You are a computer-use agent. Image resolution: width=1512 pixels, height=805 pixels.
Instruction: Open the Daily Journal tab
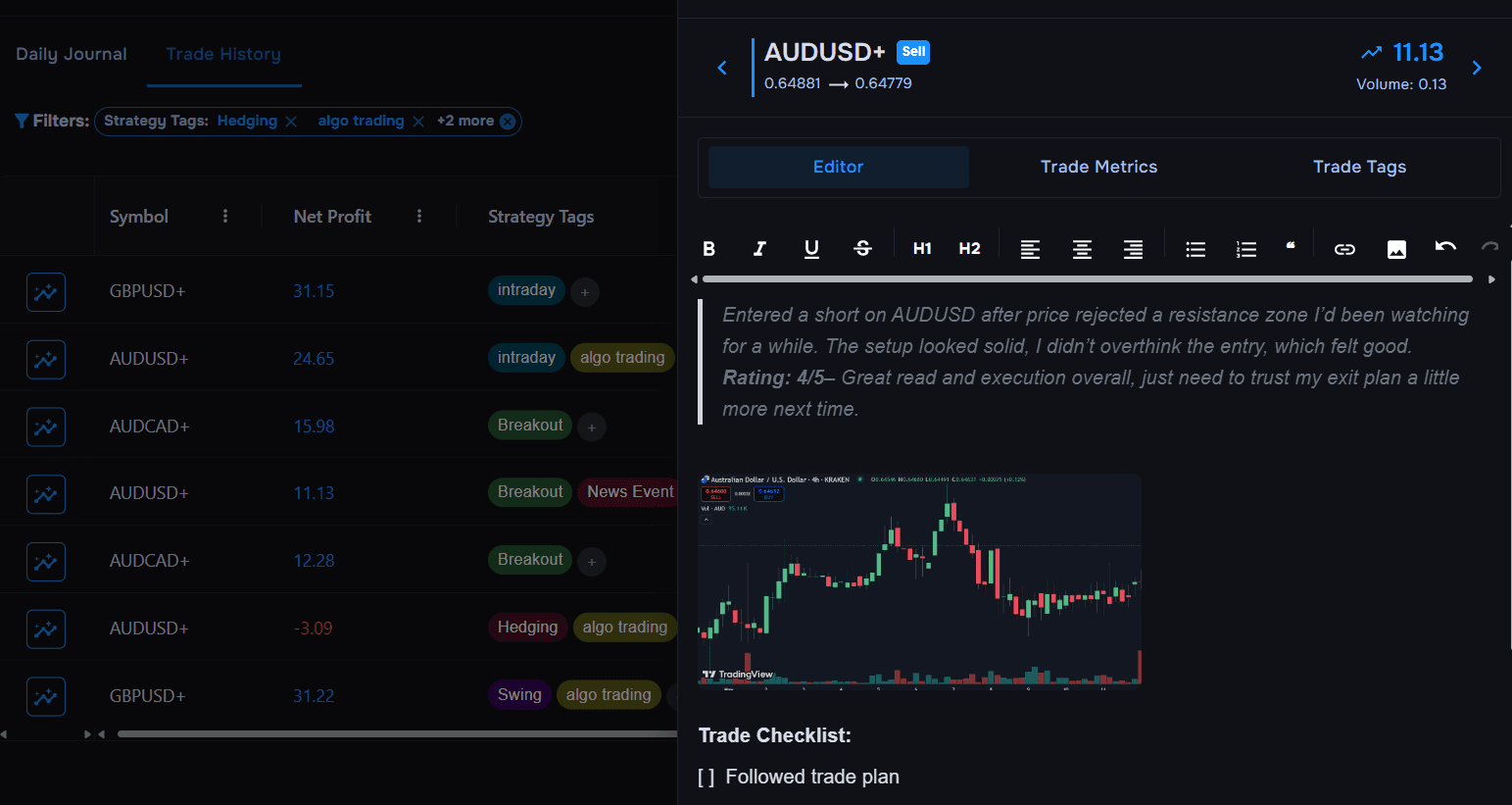tap(71, 54)
